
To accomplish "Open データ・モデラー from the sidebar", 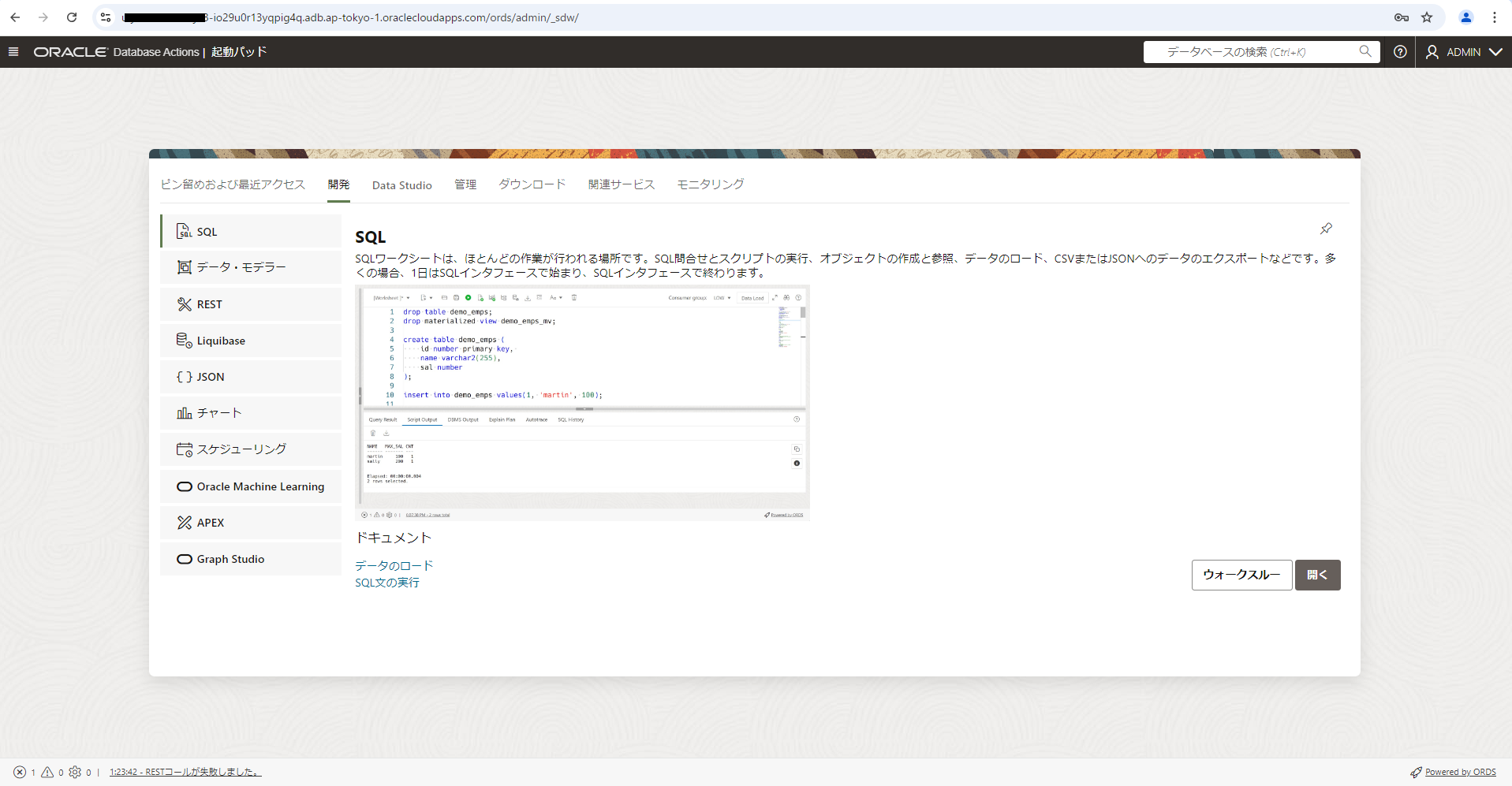I will (251, 267).
